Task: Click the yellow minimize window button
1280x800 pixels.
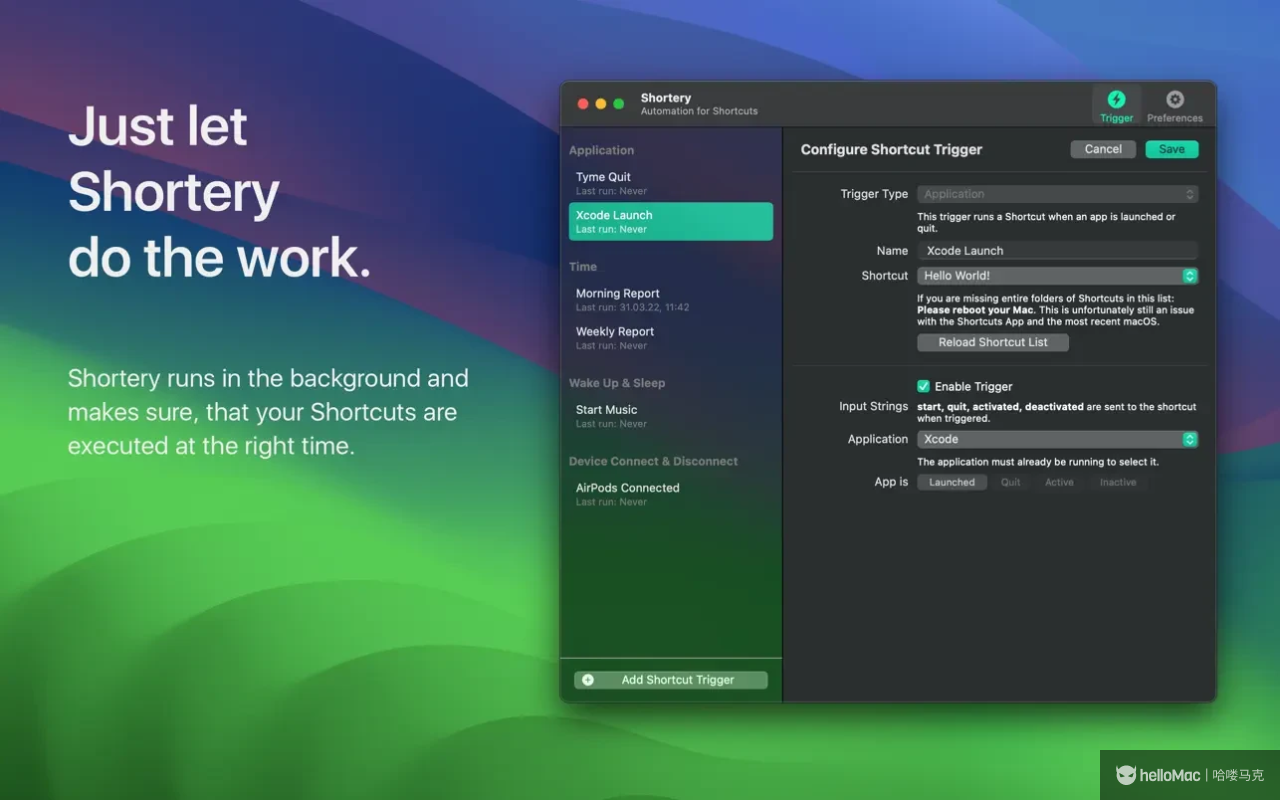Action: pos(601,104)
